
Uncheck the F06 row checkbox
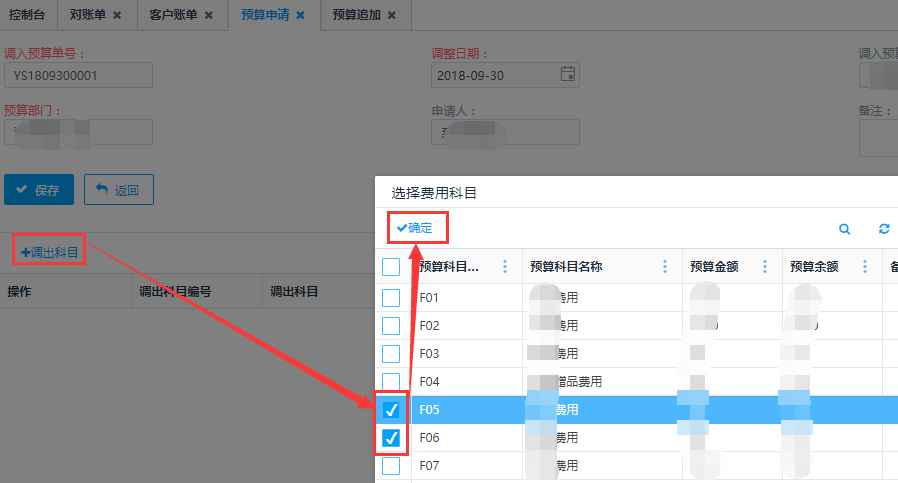tap(391, 437)
